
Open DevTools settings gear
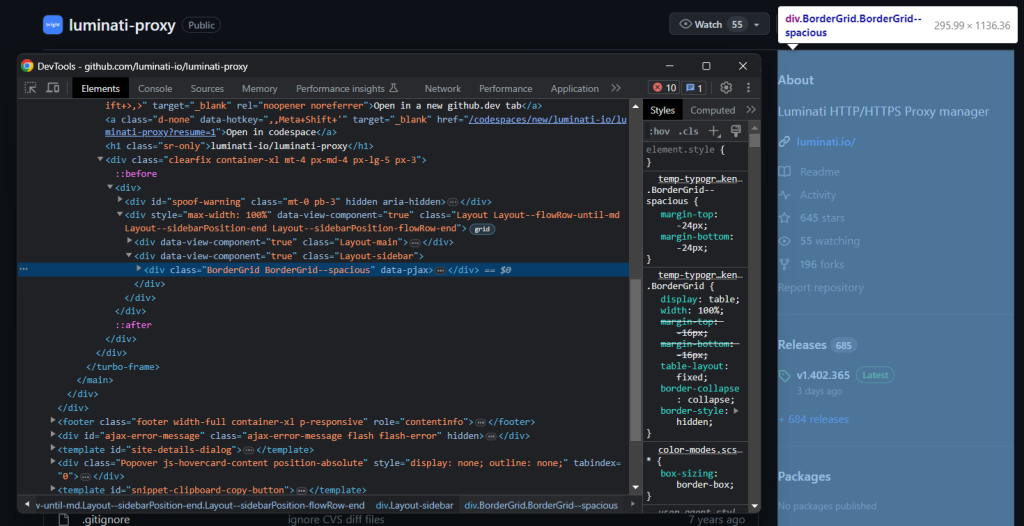click(x=727, y=88)
